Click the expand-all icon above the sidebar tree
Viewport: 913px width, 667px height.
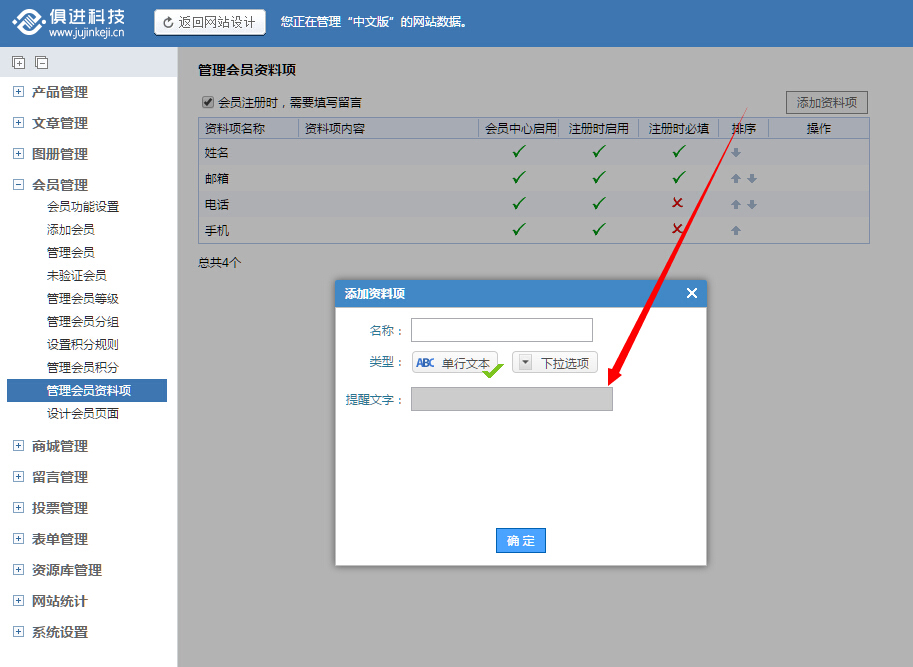pos(18,62)
